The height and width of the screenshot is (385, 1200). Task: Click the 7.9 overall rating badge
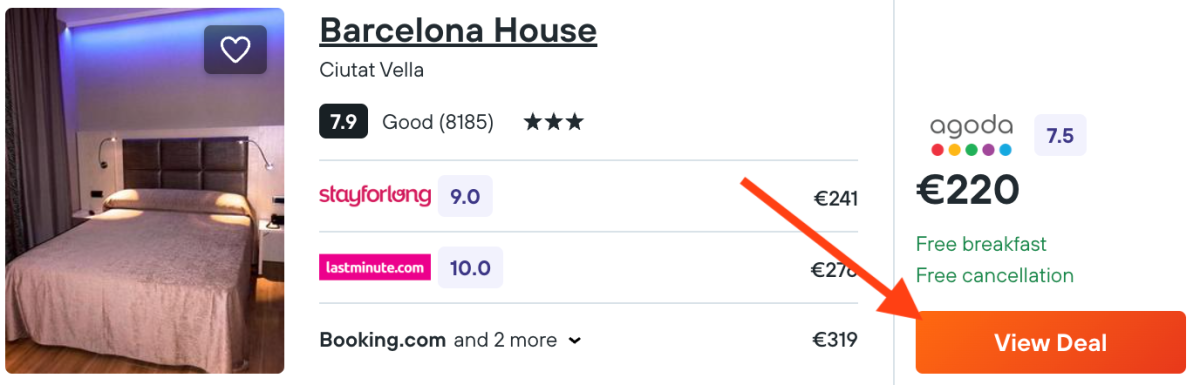click(343, 122)
